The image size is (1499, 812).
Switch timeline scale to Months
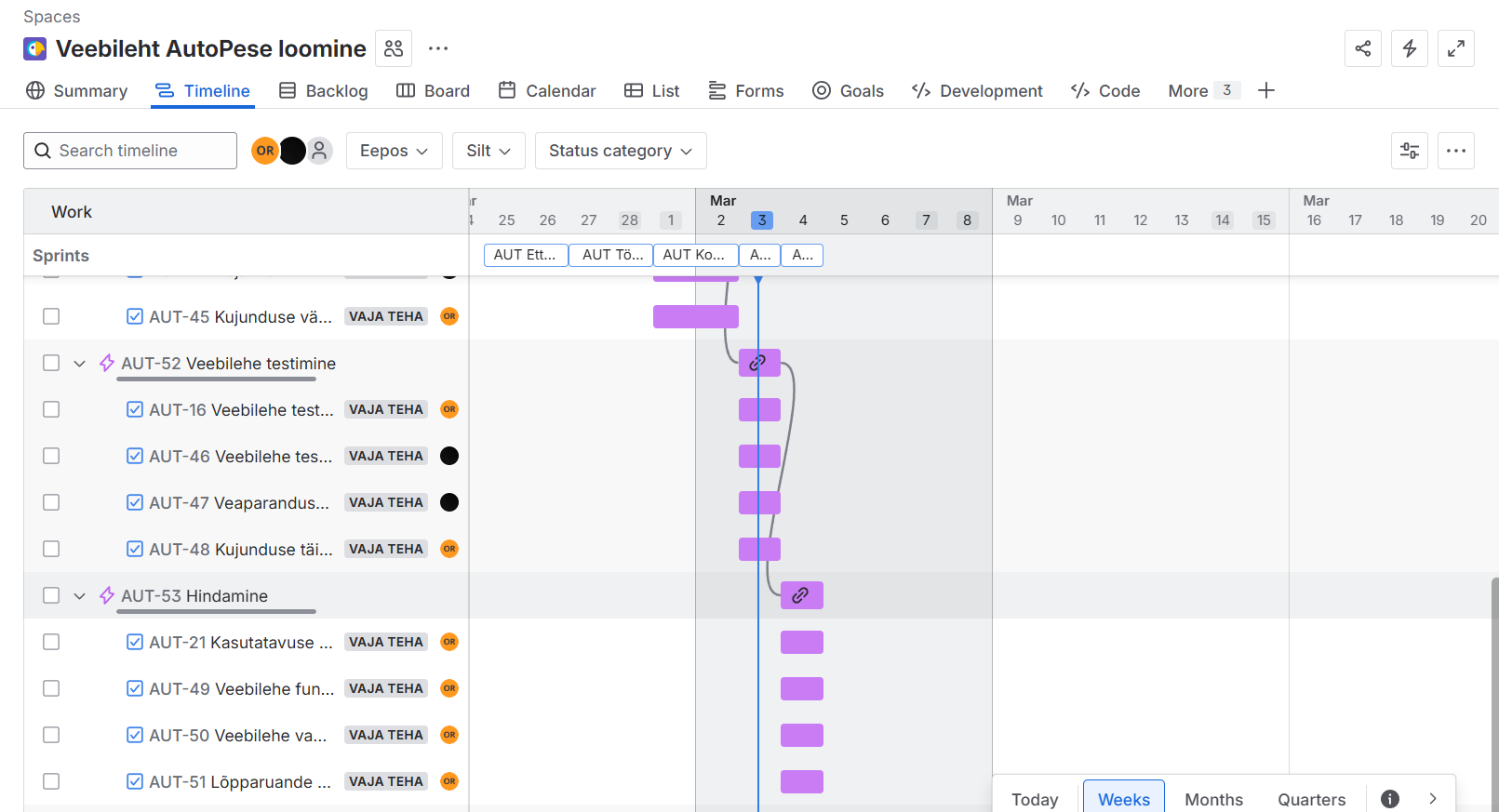[1213, 799]
